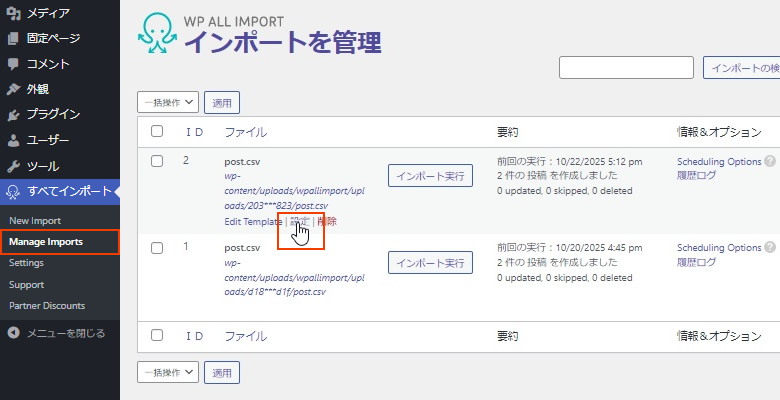Open the Pages (固定ページ) sidebar icon
780x400 pixels.
13,39
